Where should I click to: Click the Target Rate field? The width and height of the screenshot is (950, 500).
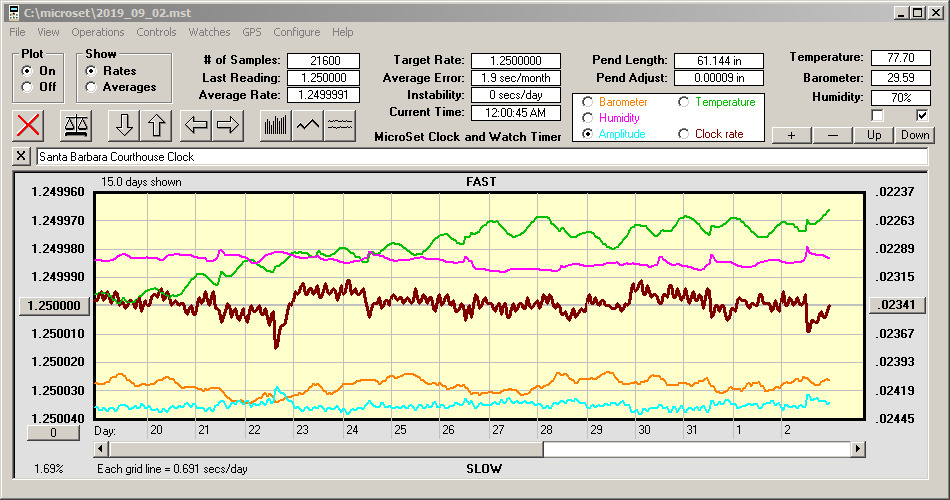coord(516,61)
